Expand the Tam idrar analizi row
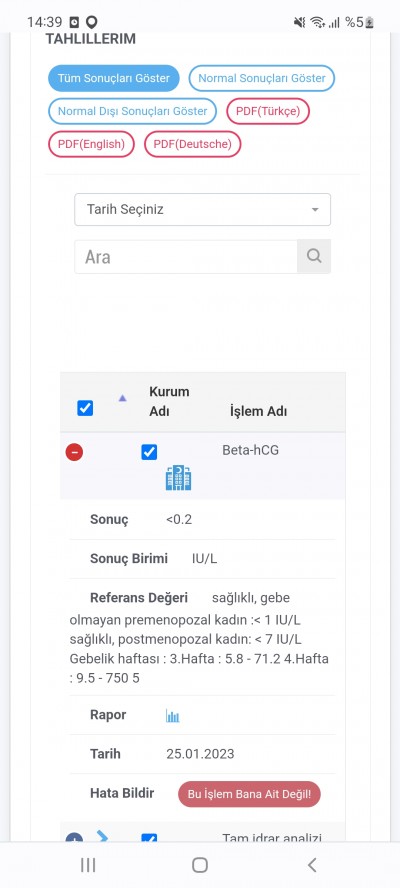This screenshot has width=400, height=888. tap(74, 838)
